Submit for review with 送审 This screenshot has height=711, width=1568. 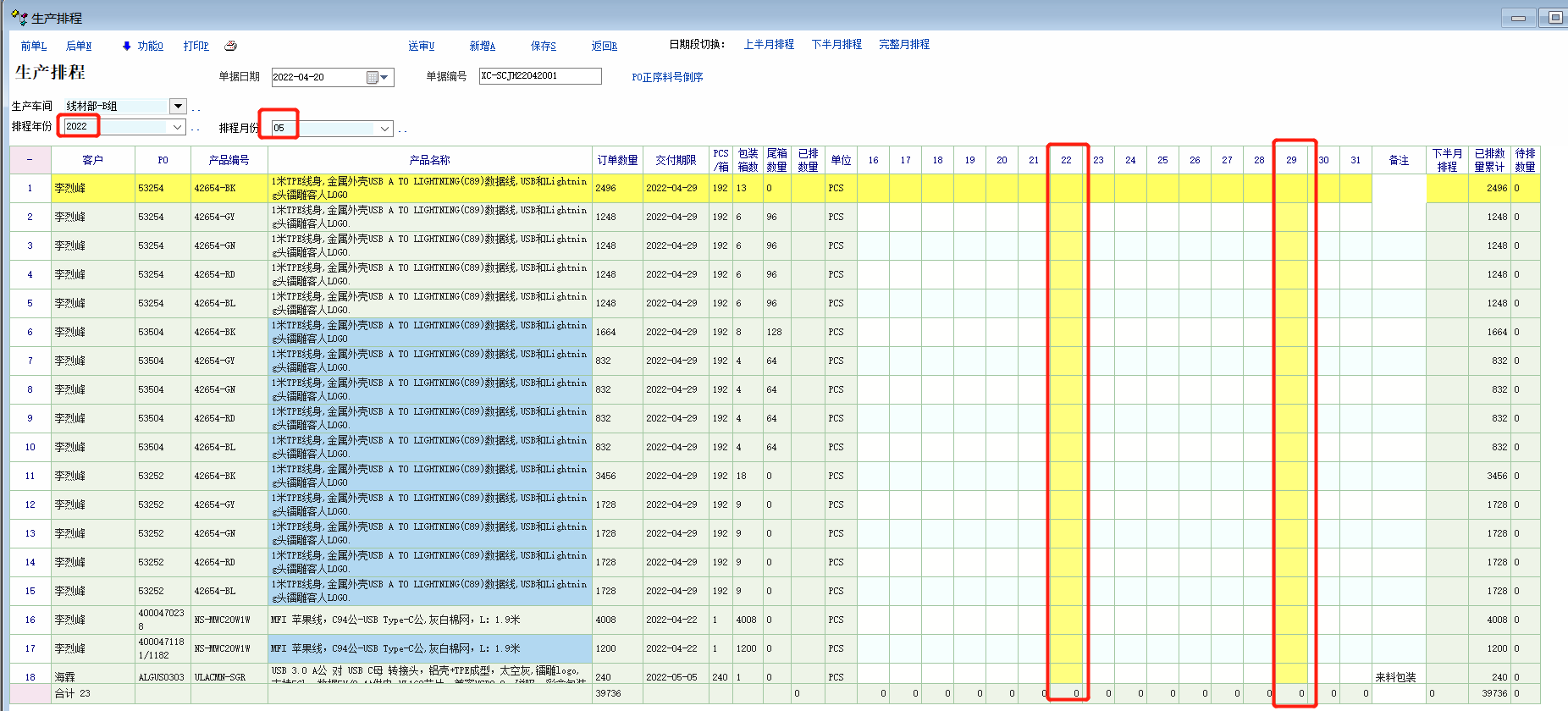tap(421, 46)
